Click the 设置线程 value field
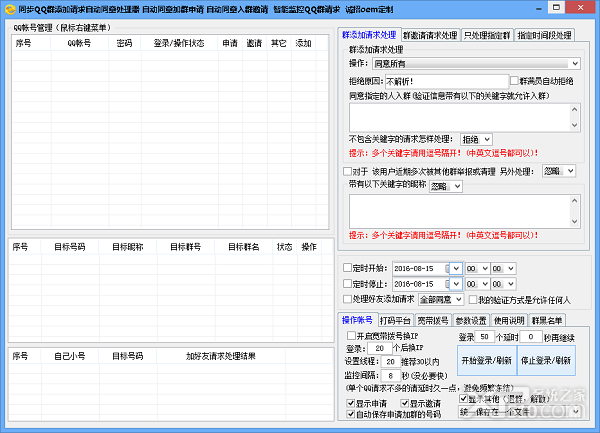Viewport: 600px width, 433px height. tap(390, 361)
